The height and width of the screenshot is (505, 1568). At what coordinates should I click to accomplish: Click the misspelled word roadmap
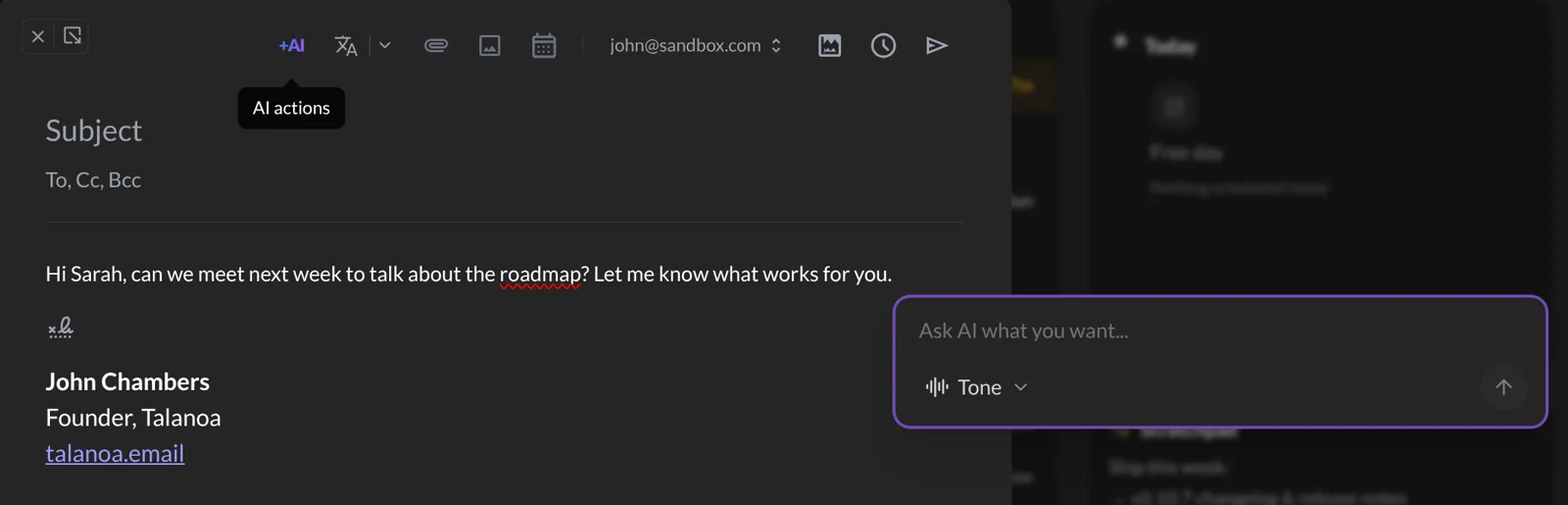540,275
